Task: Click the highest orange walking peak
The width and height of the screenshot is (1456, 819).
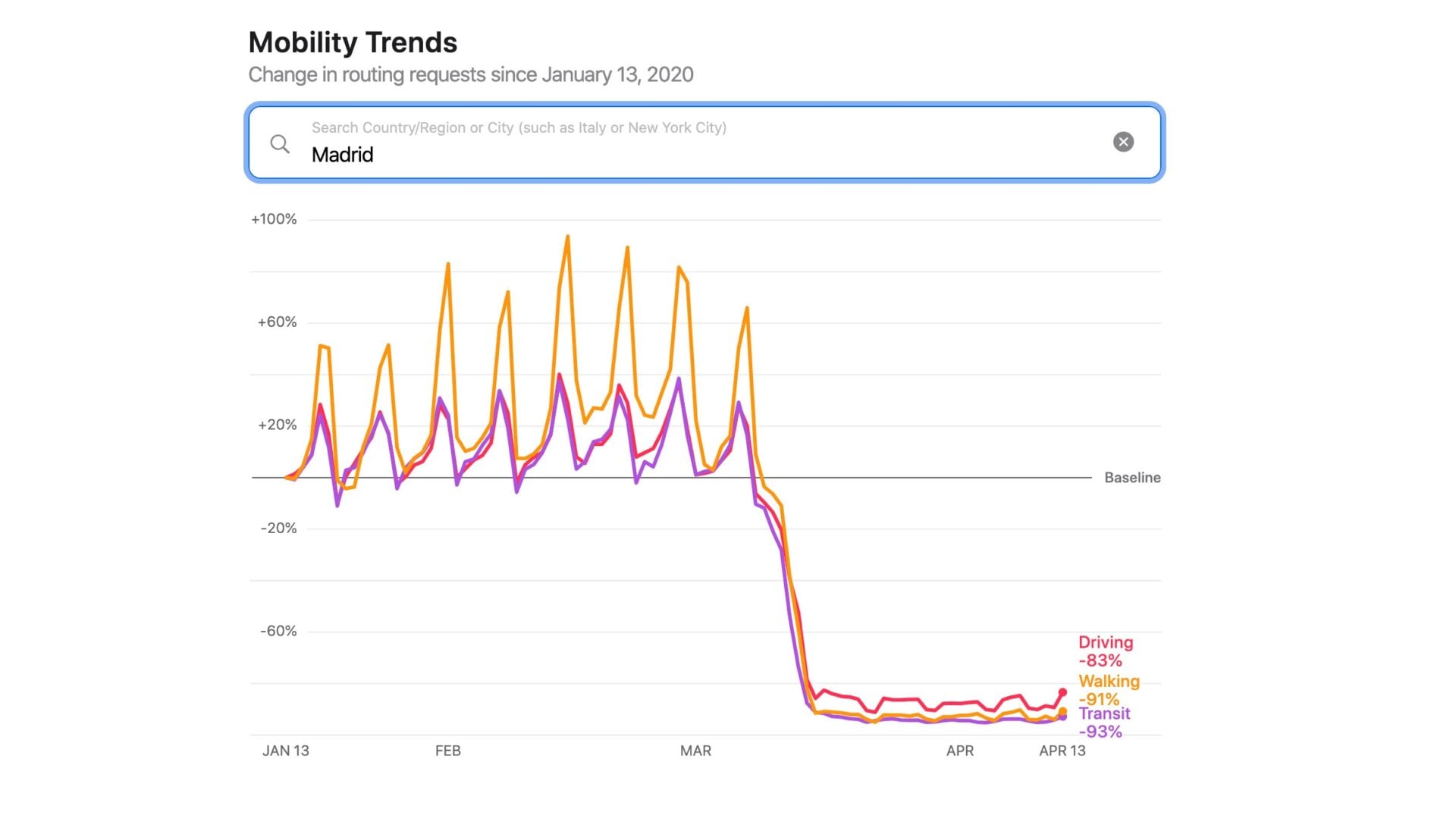Action: coord(567,237)
